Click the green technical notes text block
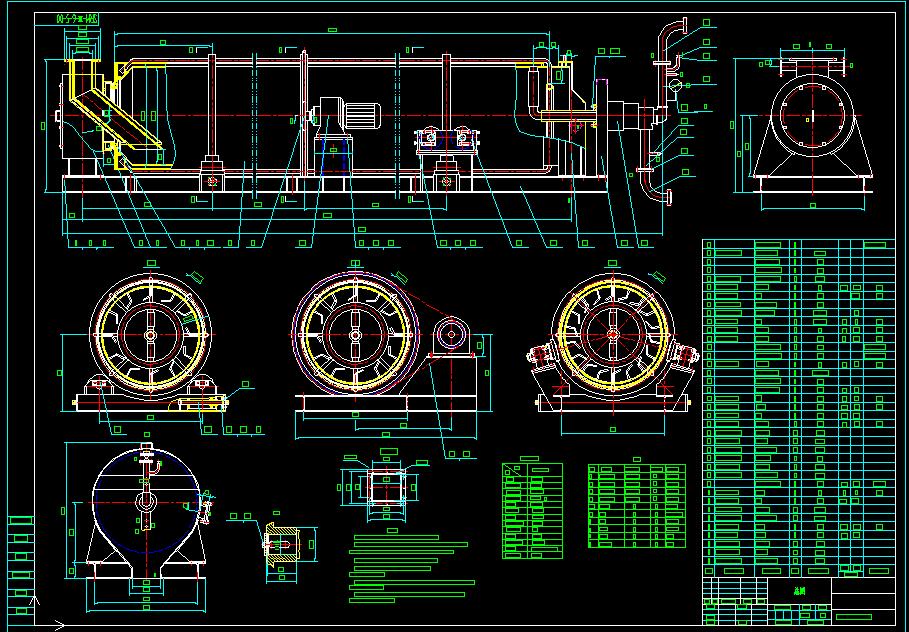Image resolution: width=909 pixels, height=632 pixels. click(x=412, y=569)
